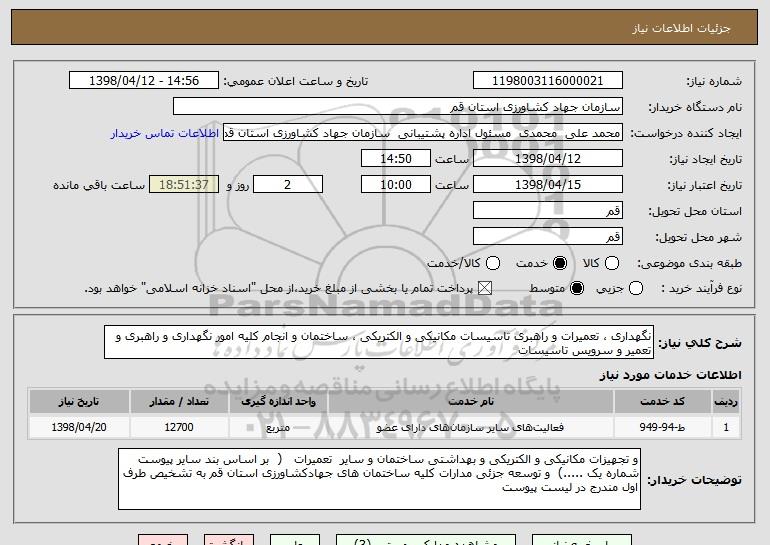The image size is (770, 545).
Task: Click the ردیف column header
Action: coord(726,402)
